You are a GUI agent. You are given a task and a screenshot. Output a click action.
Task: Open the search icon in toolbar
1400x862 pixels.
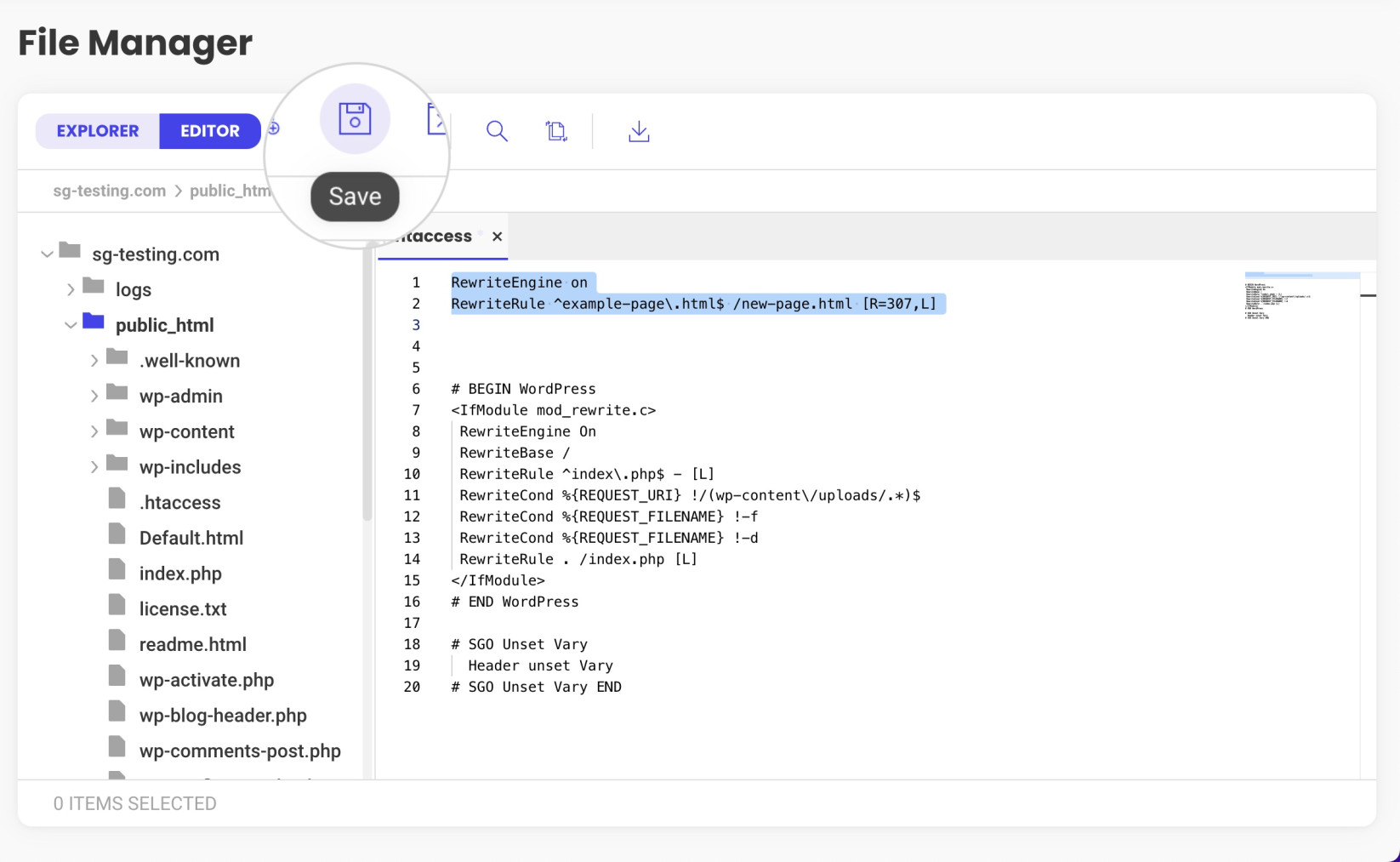pos(497,131)
